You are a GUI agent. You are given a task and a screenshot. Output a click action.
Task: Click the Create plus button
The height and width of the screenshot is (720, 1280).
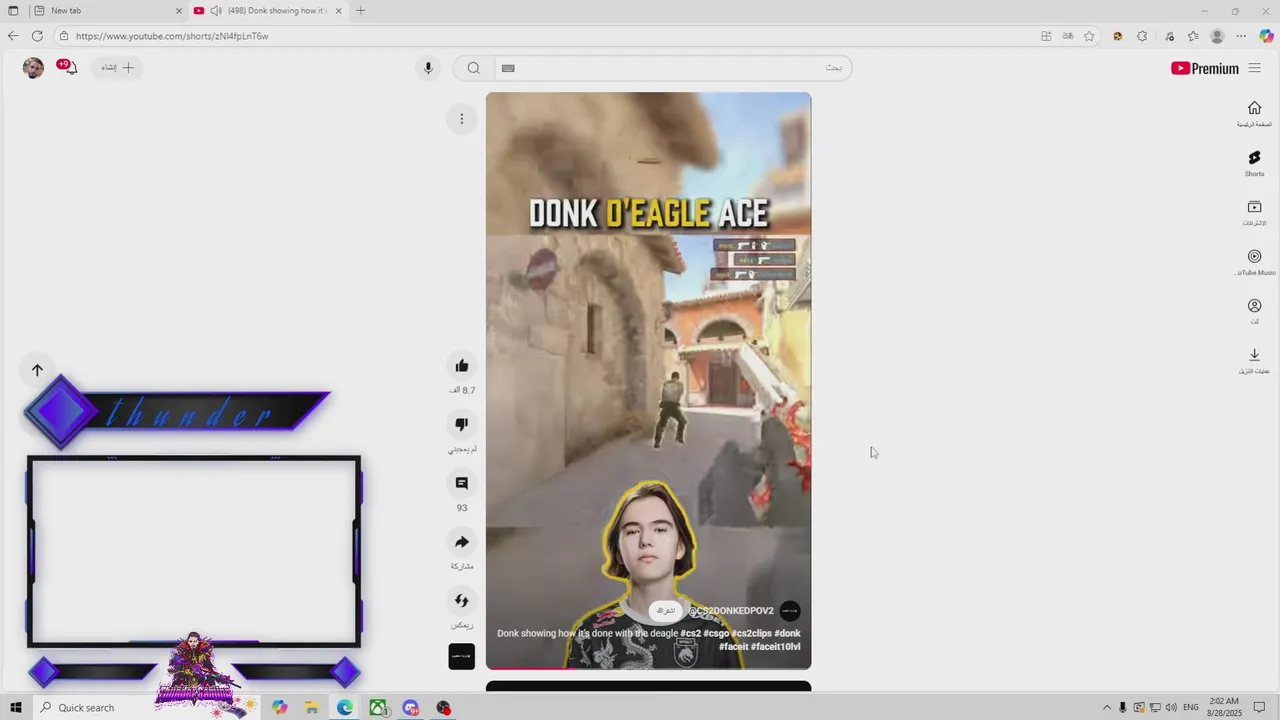click(117, 67)
